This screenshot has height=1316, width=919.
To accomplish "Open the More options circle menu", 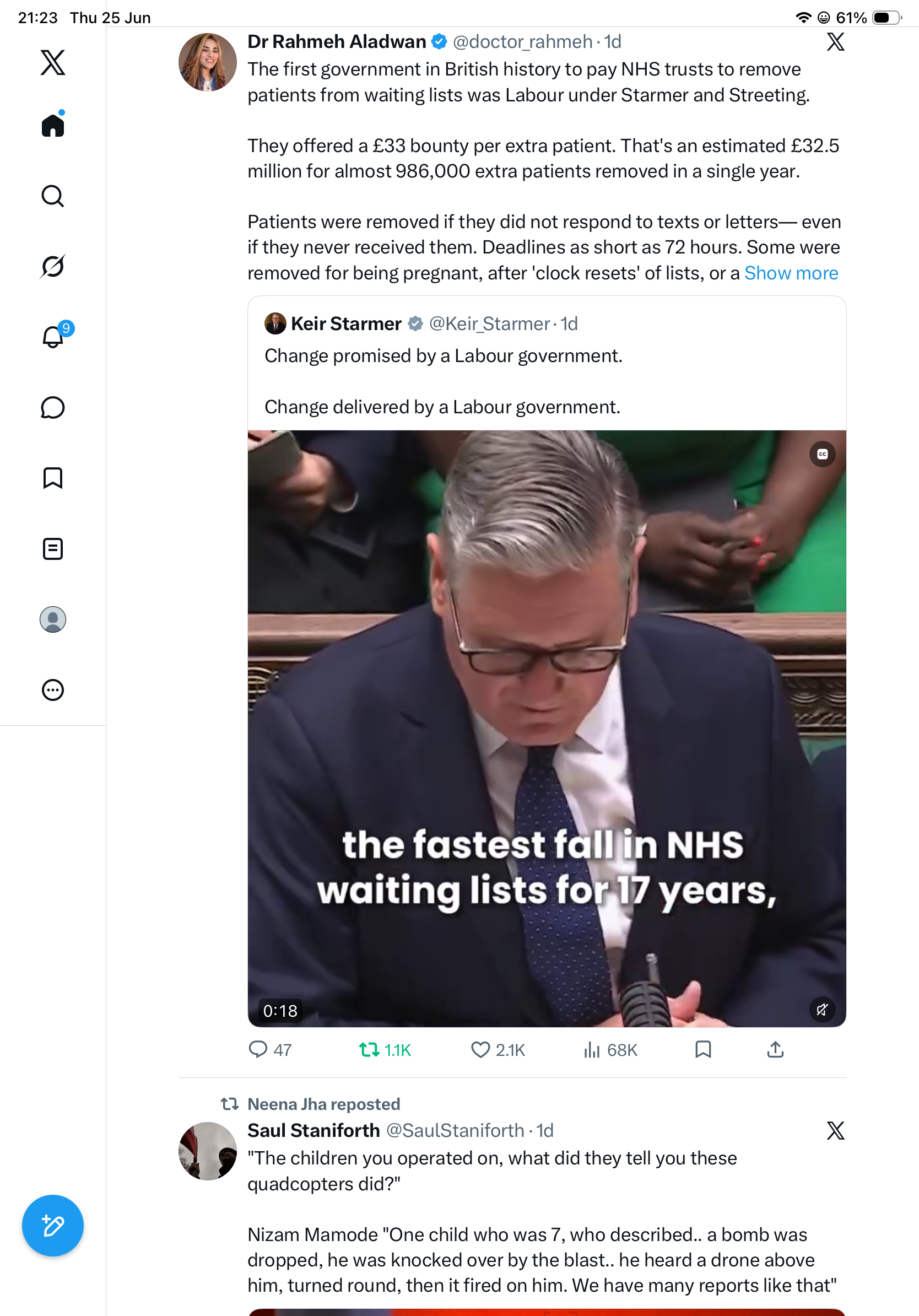I will click(53, 690).
